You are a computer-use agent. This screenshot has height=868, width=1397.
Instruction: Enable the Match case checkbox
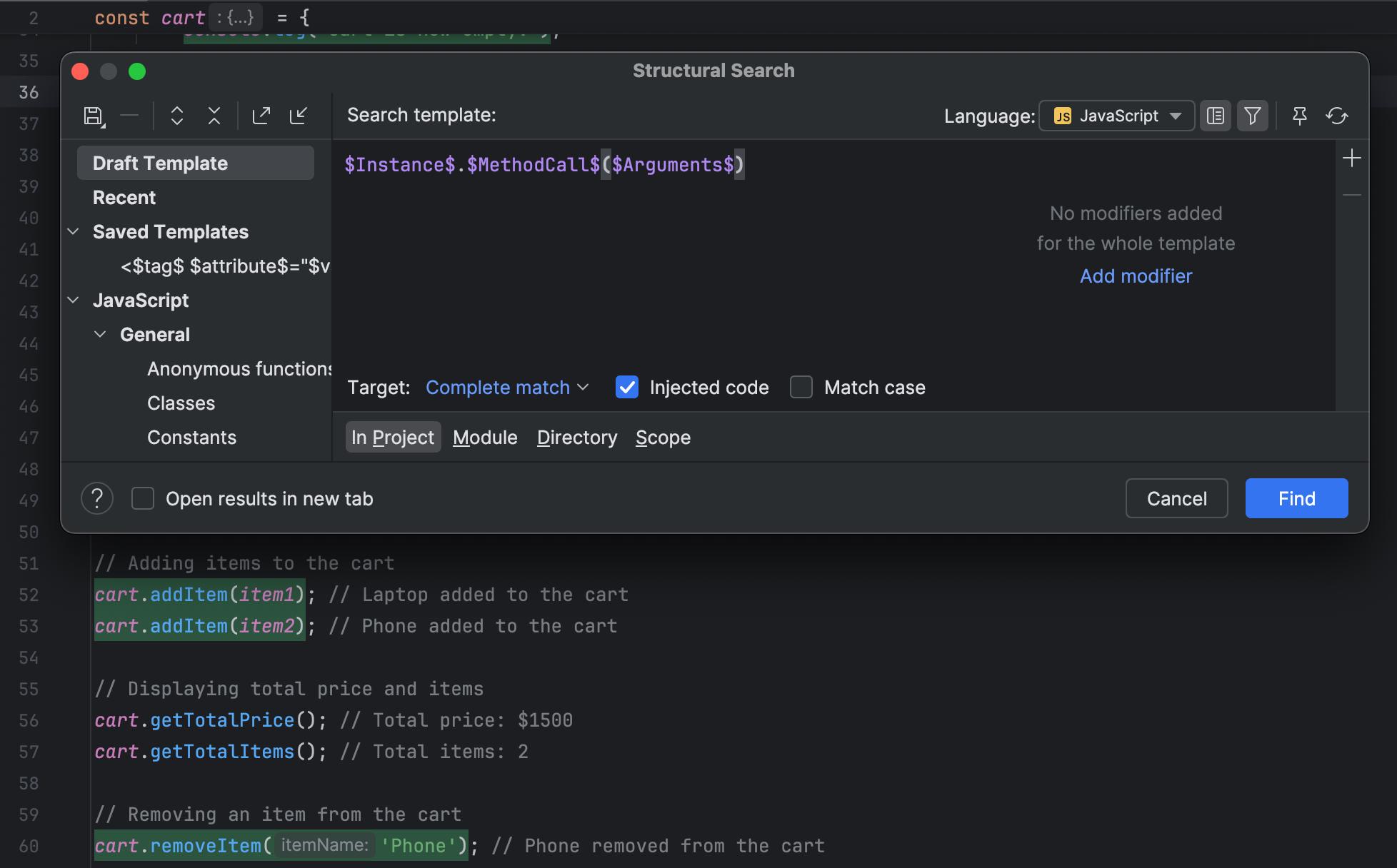click(801, 387)
